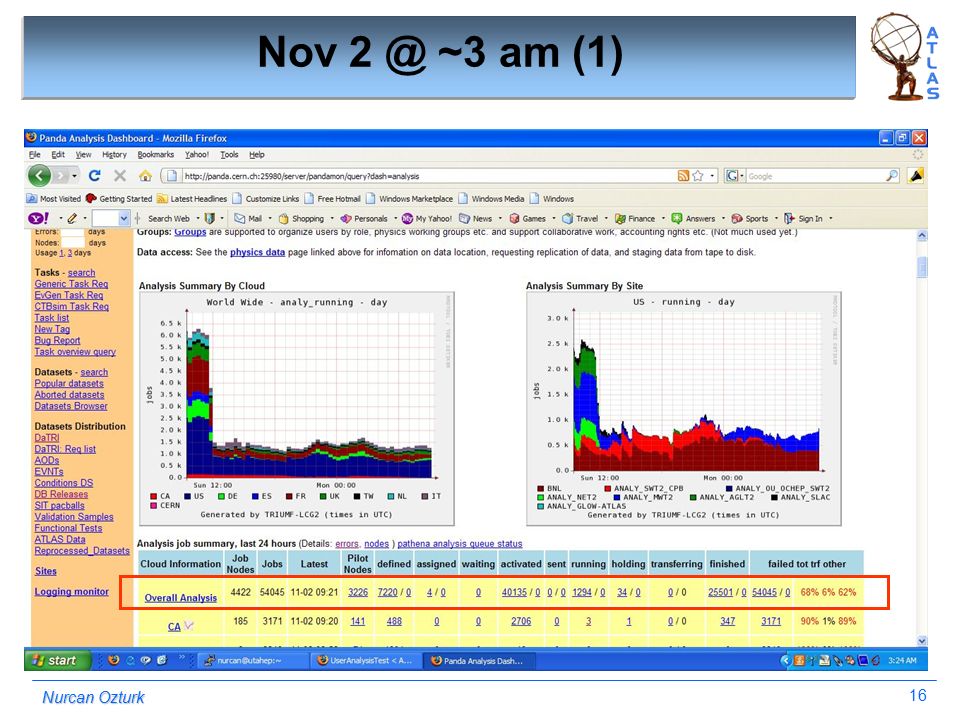The height and width of the screenshot is (720, 960).
Task: Open the address bar dropdown arrow
Action: click(x=712, y=176)
